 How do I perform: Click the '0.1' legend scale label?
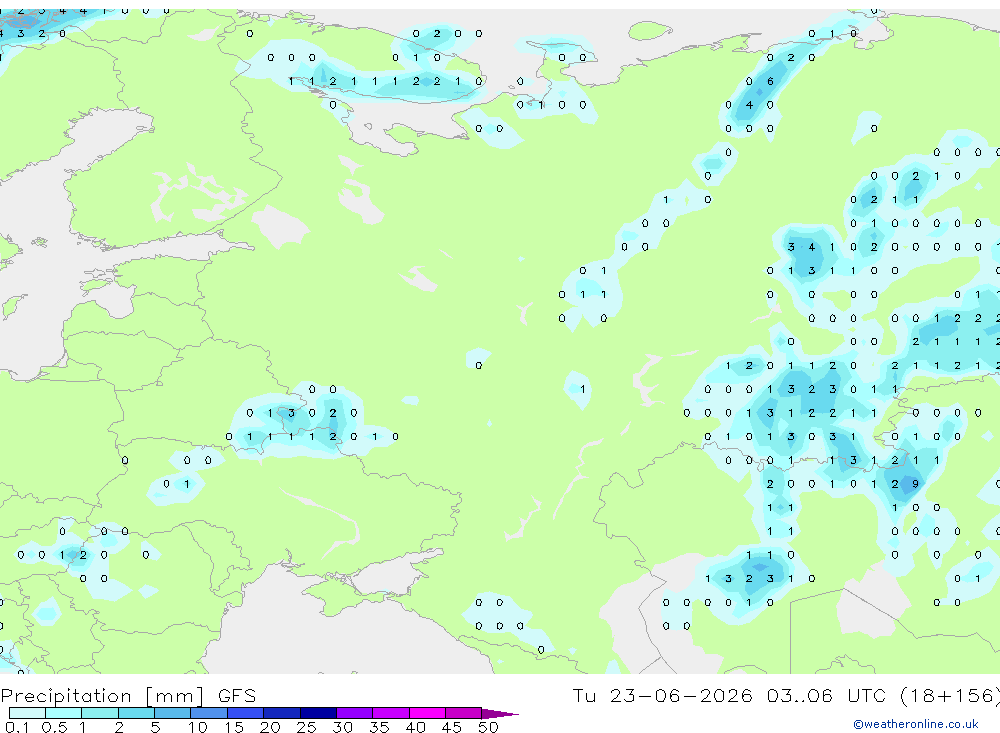(17, 727)
